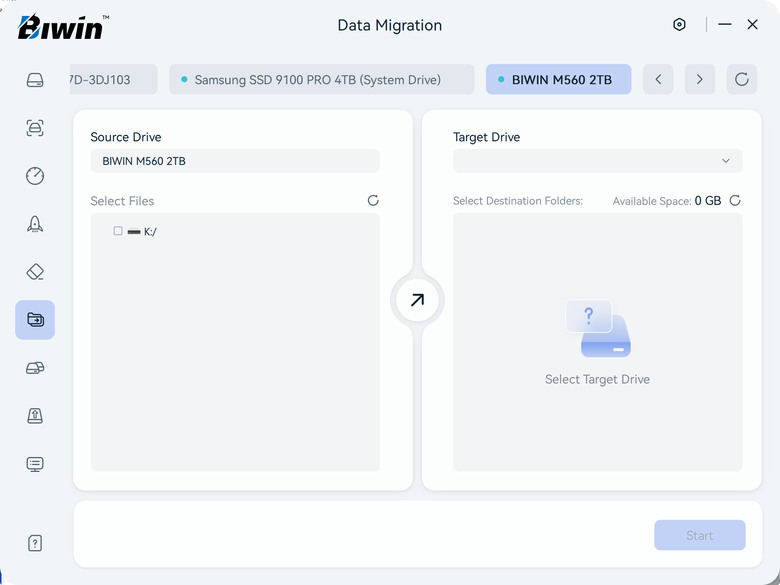Select the Data Migration folder icon

(35, 319)
